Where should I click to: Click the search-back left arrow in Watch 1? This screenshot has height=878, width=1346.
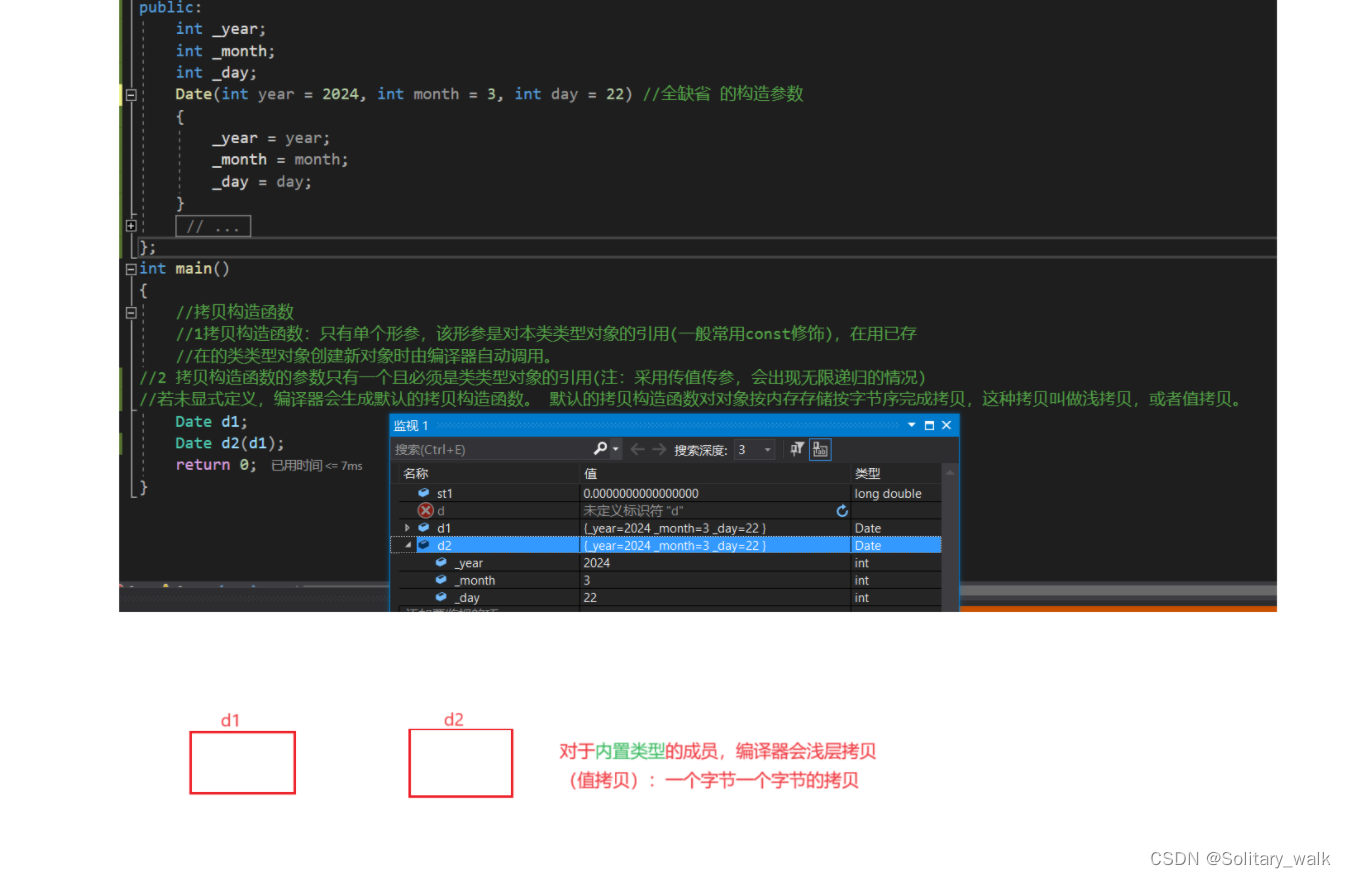click(637, 449)
